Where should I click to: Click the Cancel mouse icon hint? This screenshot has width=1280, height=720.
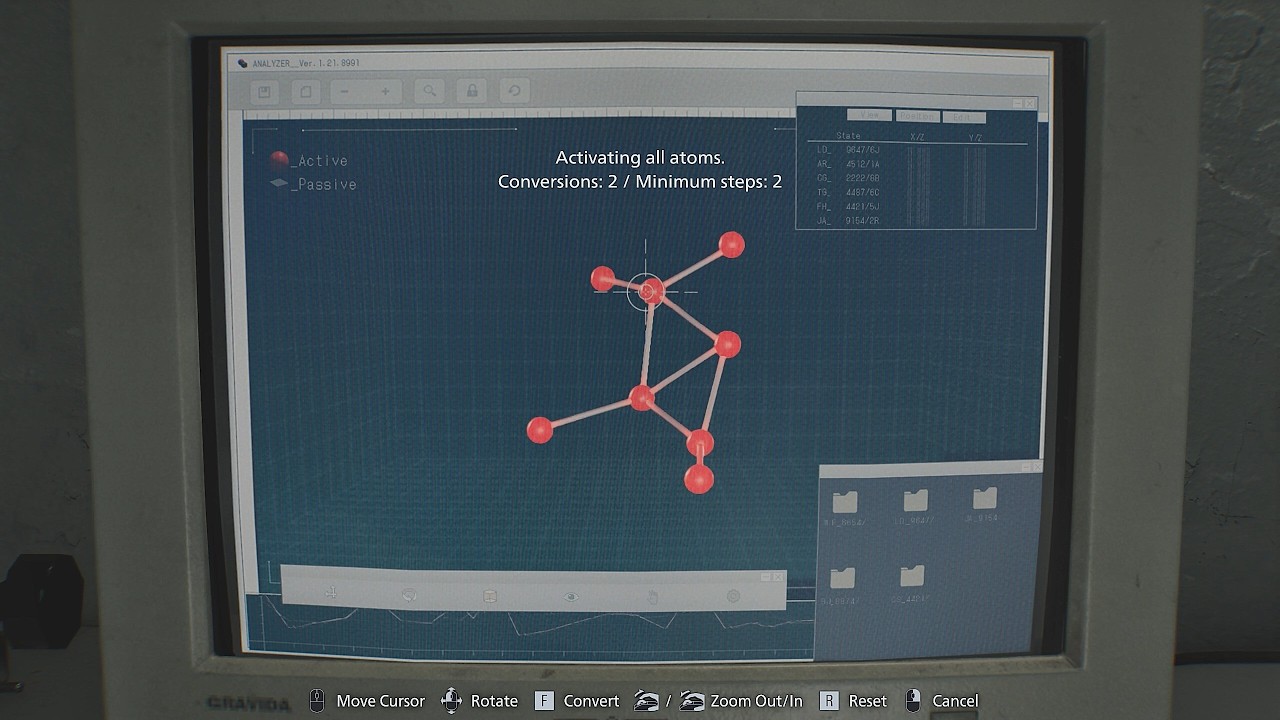coord(913,701)
